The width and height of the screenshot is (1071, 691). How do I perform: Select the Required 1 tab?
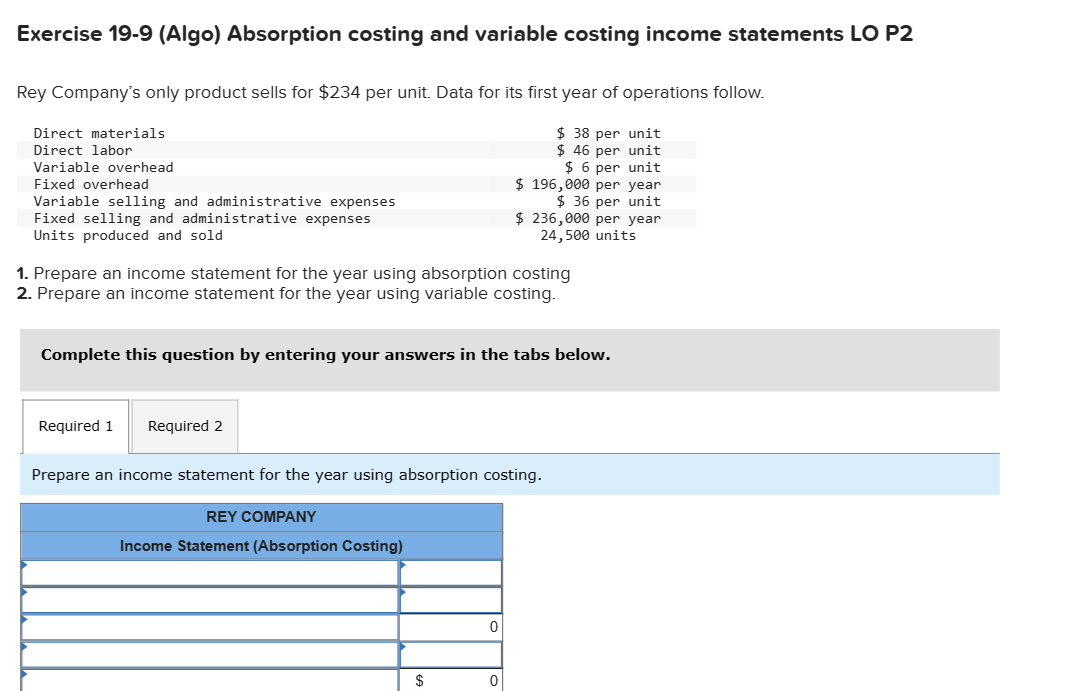[74, 425]
